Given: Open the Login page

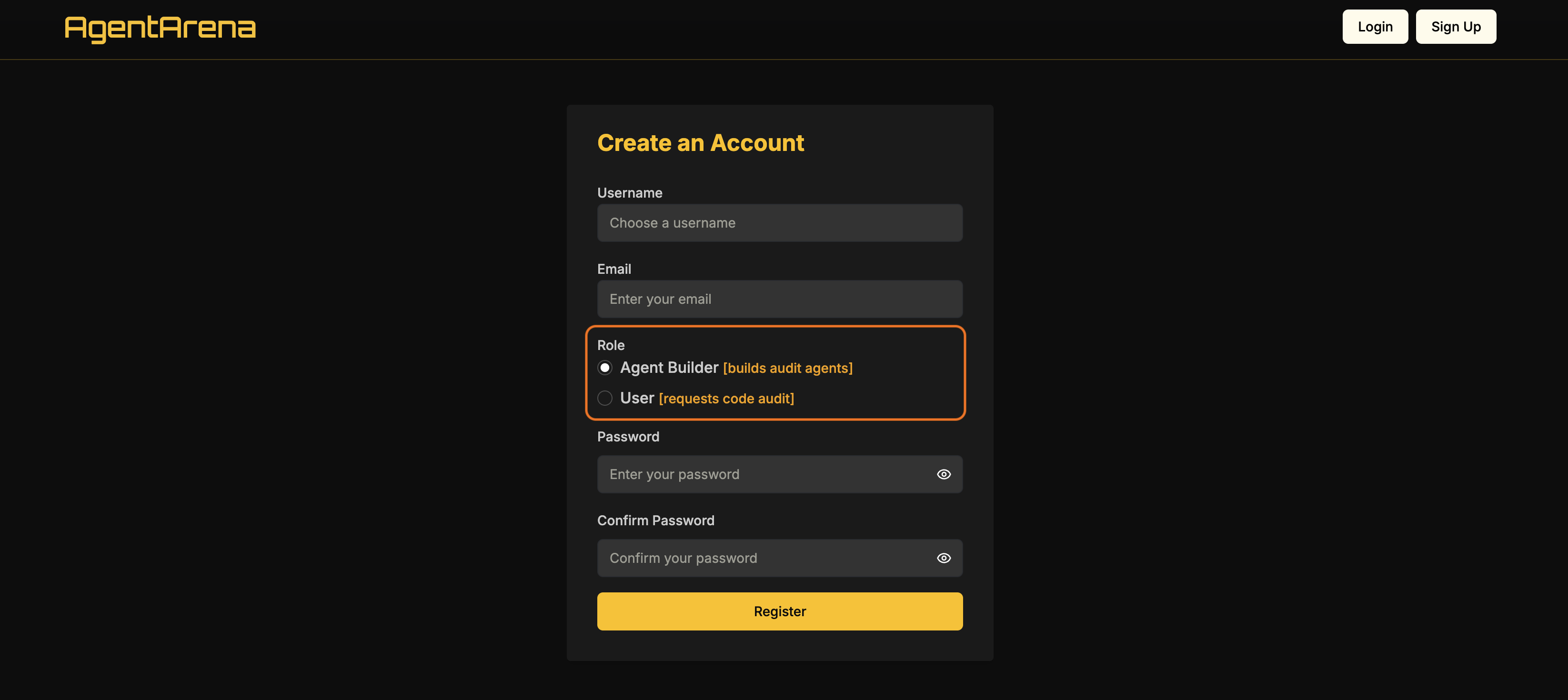Looking at the screenshot, I should click(x=1375, y=26).
